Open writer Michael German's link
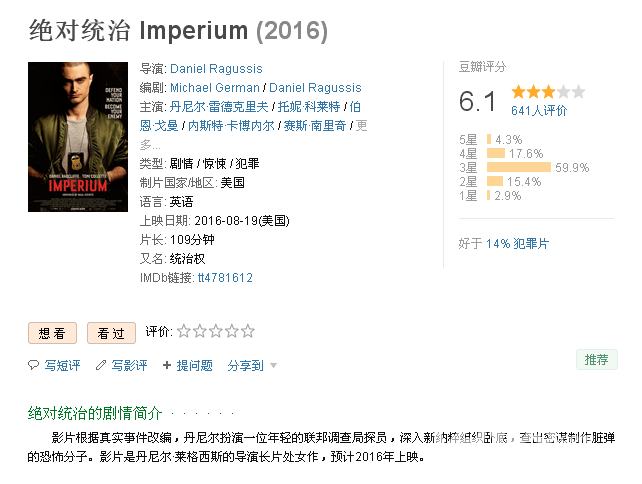Image resolution: width=642 pixels, height=484 pixels. coord(215,88)
